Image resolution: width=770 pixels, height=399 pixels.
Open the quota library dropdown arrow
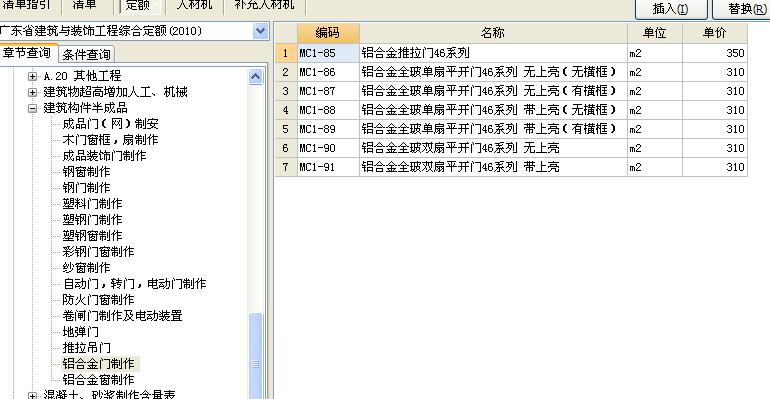260,31
